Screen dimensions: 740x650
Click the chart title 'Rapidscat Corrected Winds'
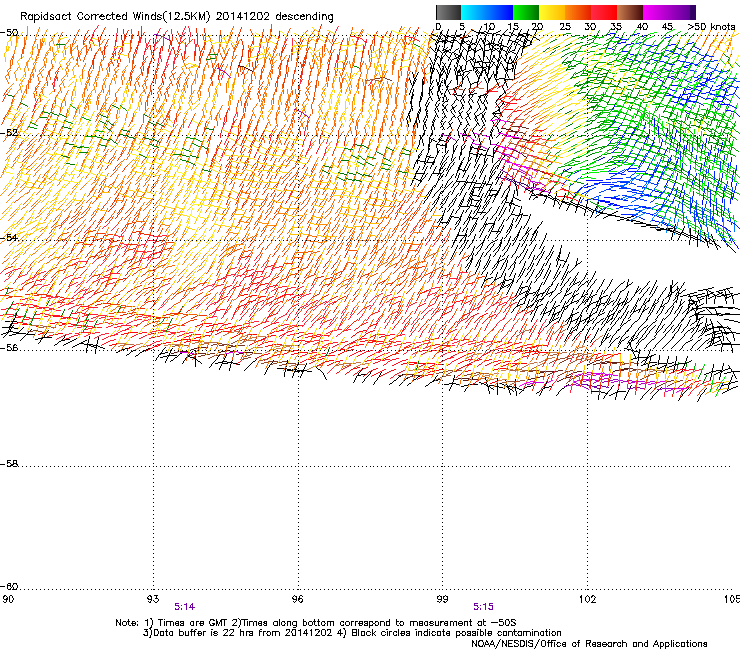(91, 17)
